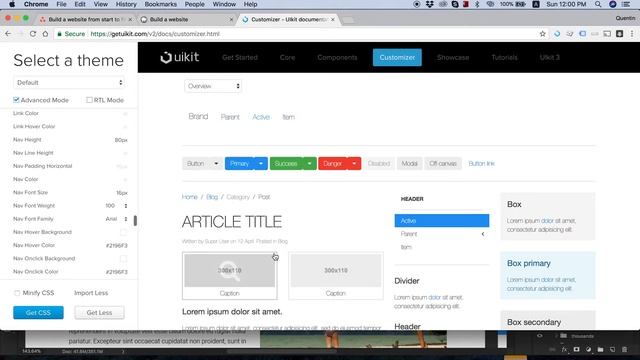Expand the Primary button dropdown arrow
This screenshot has height=360, width=640.
click(261, 164)
